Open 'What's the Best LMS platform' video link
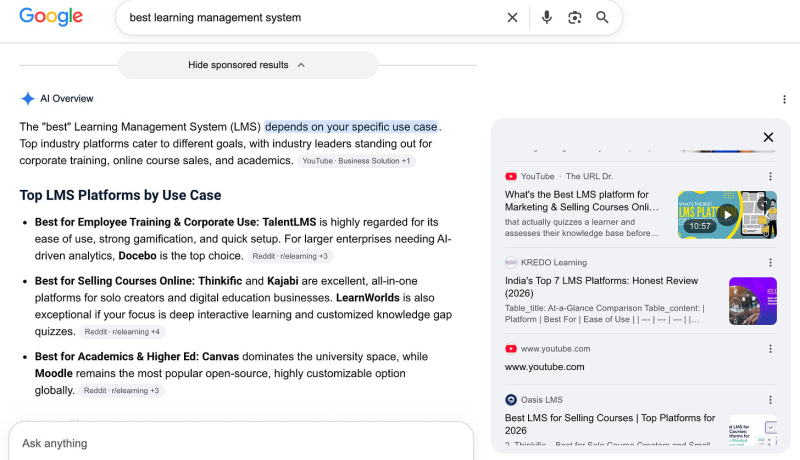This screenshot has height=460, width=800. coord(582,201)
